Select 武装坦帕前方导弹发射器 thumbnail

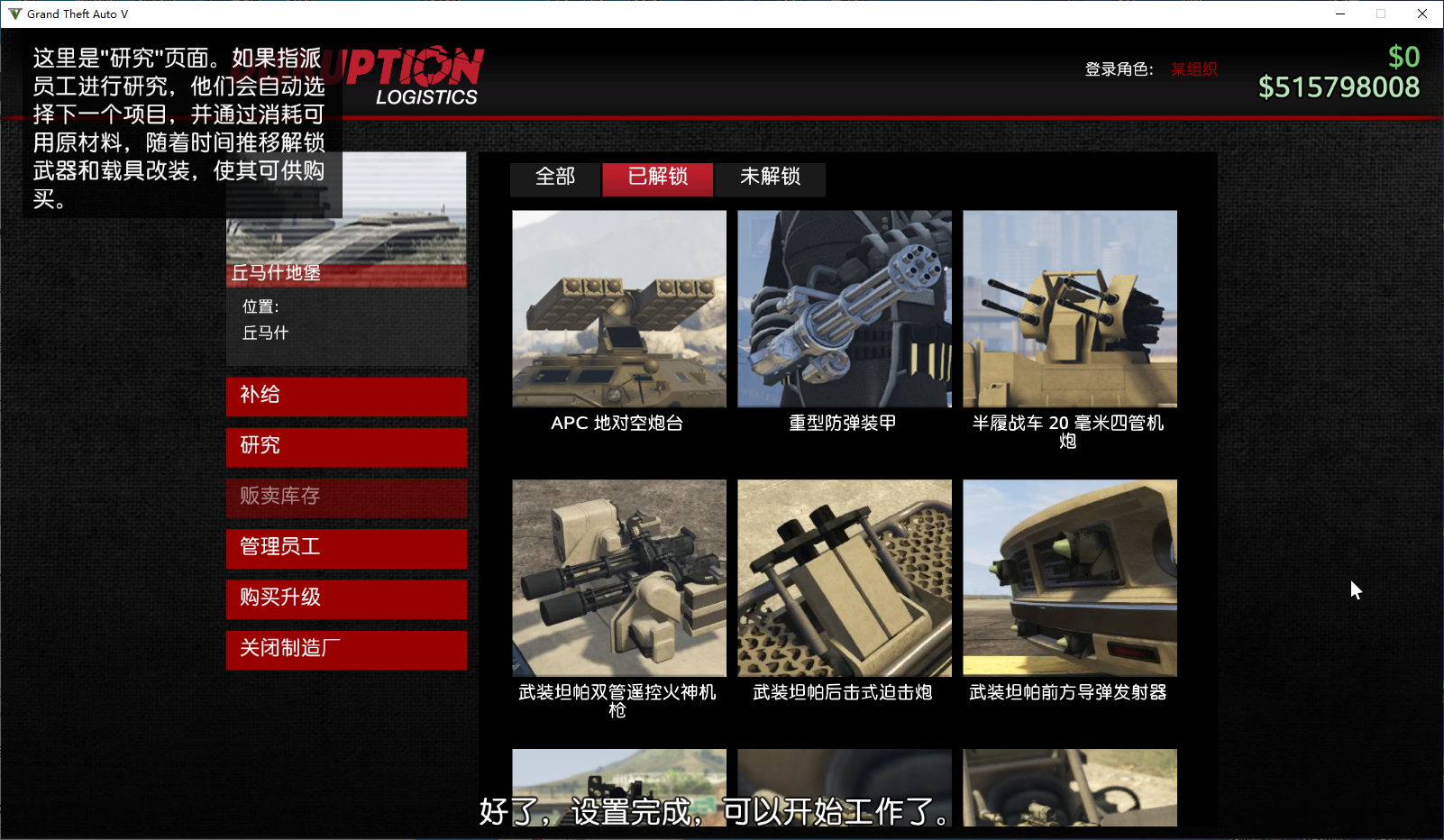point(1070,578)
